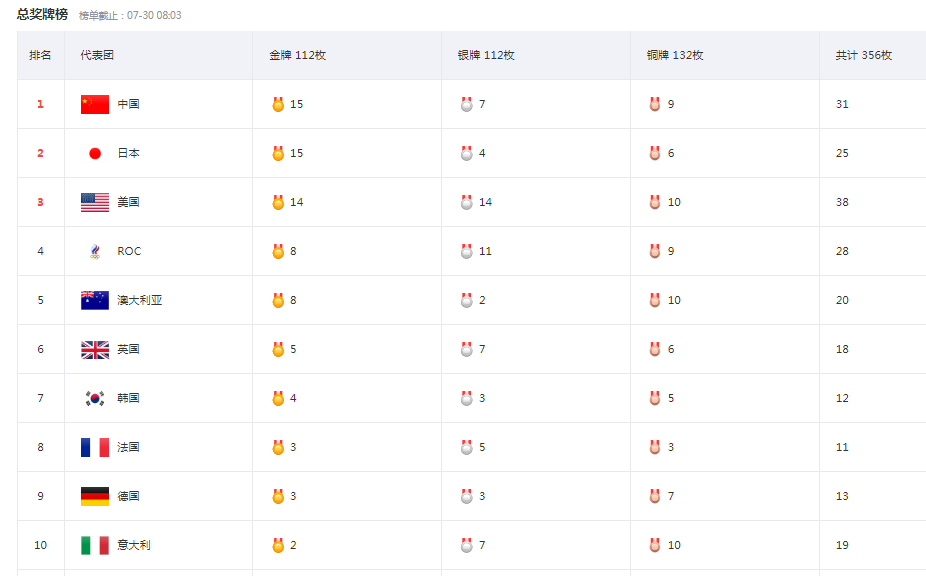Select the 中国 team name
Image resolution: width=926 pixels, height=576 pixels.
point(128,105)
